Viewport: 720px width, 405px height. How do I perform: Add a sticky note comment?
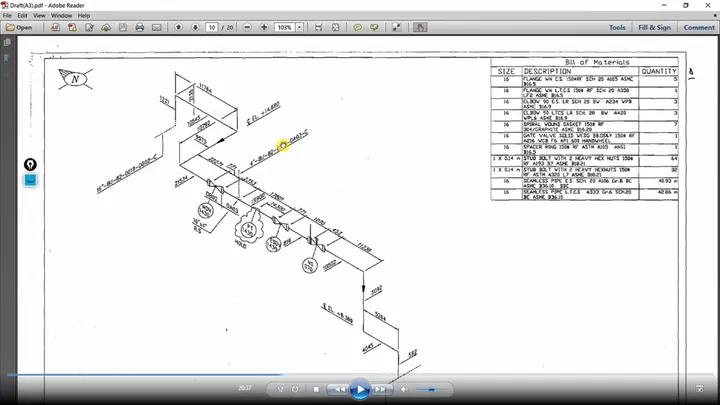click(x=357, y=28)
